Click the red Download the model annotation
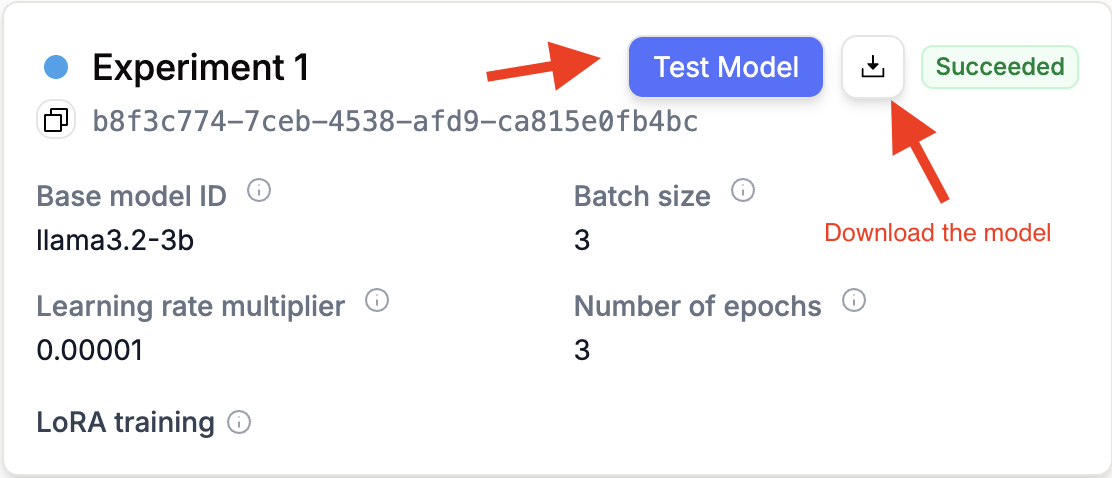 [x=938, y=233]
